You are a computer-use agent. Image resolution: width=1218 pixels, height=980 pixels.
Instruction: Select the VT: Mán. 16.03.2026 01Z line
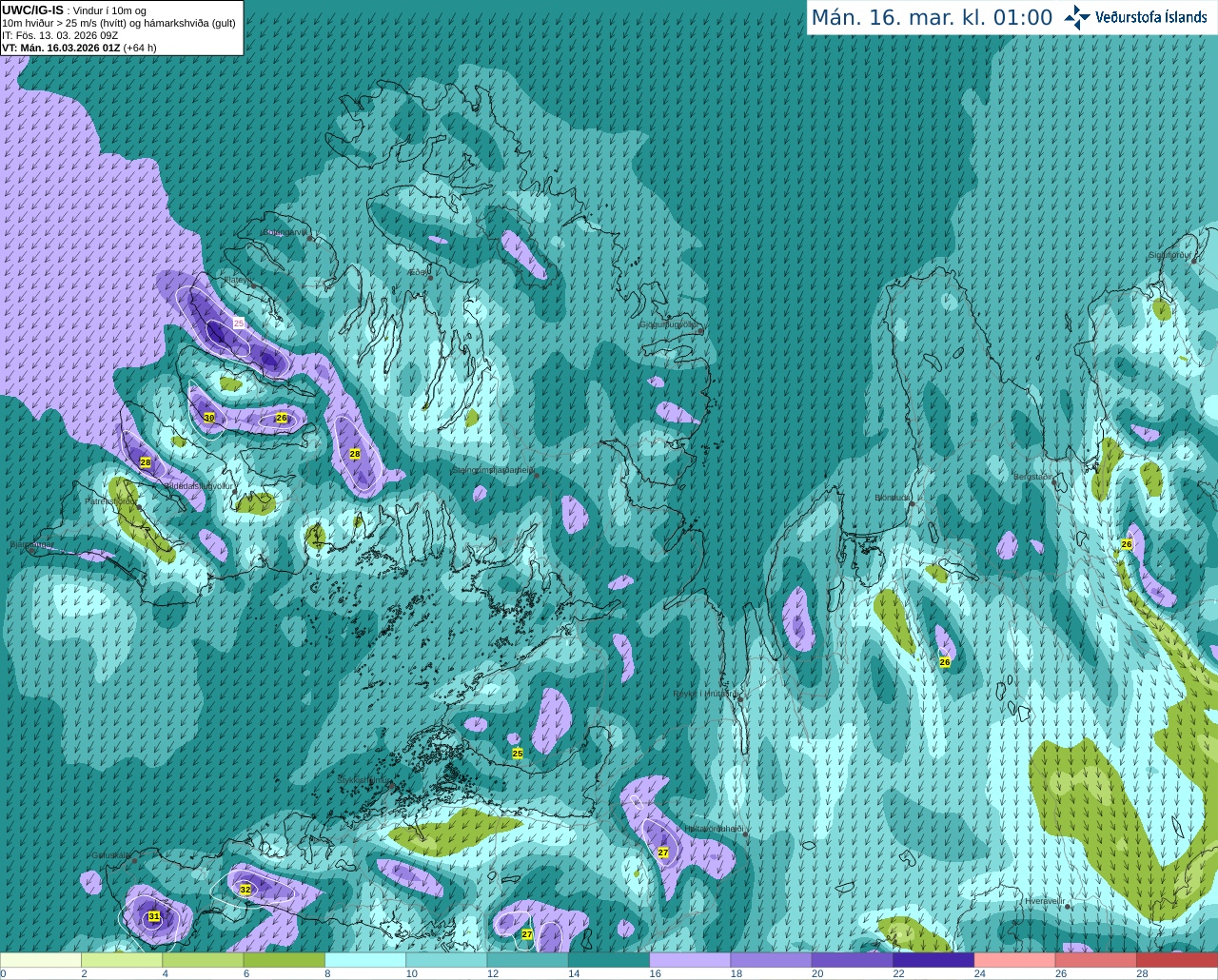(x=61, y=48)
